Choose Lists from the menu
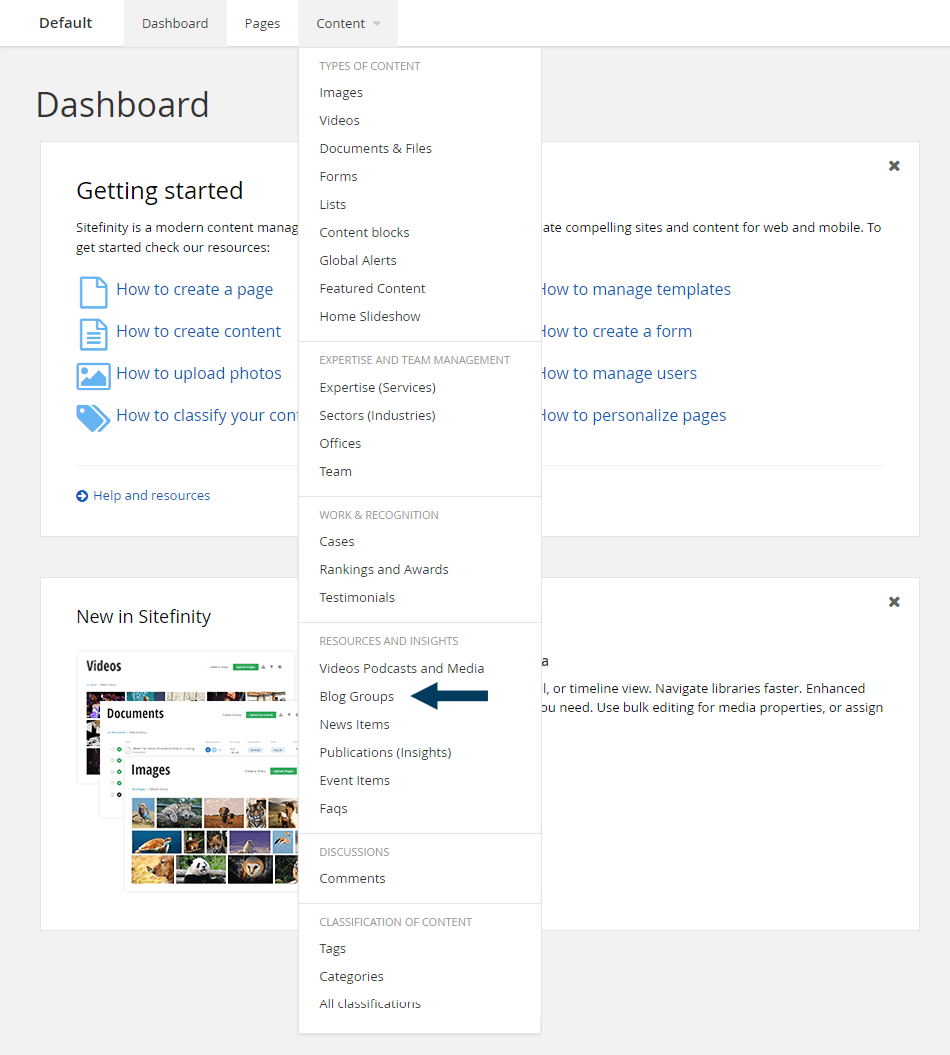Image resolution: width=950 pixels, height=1055 pixels. pos(332,205)
